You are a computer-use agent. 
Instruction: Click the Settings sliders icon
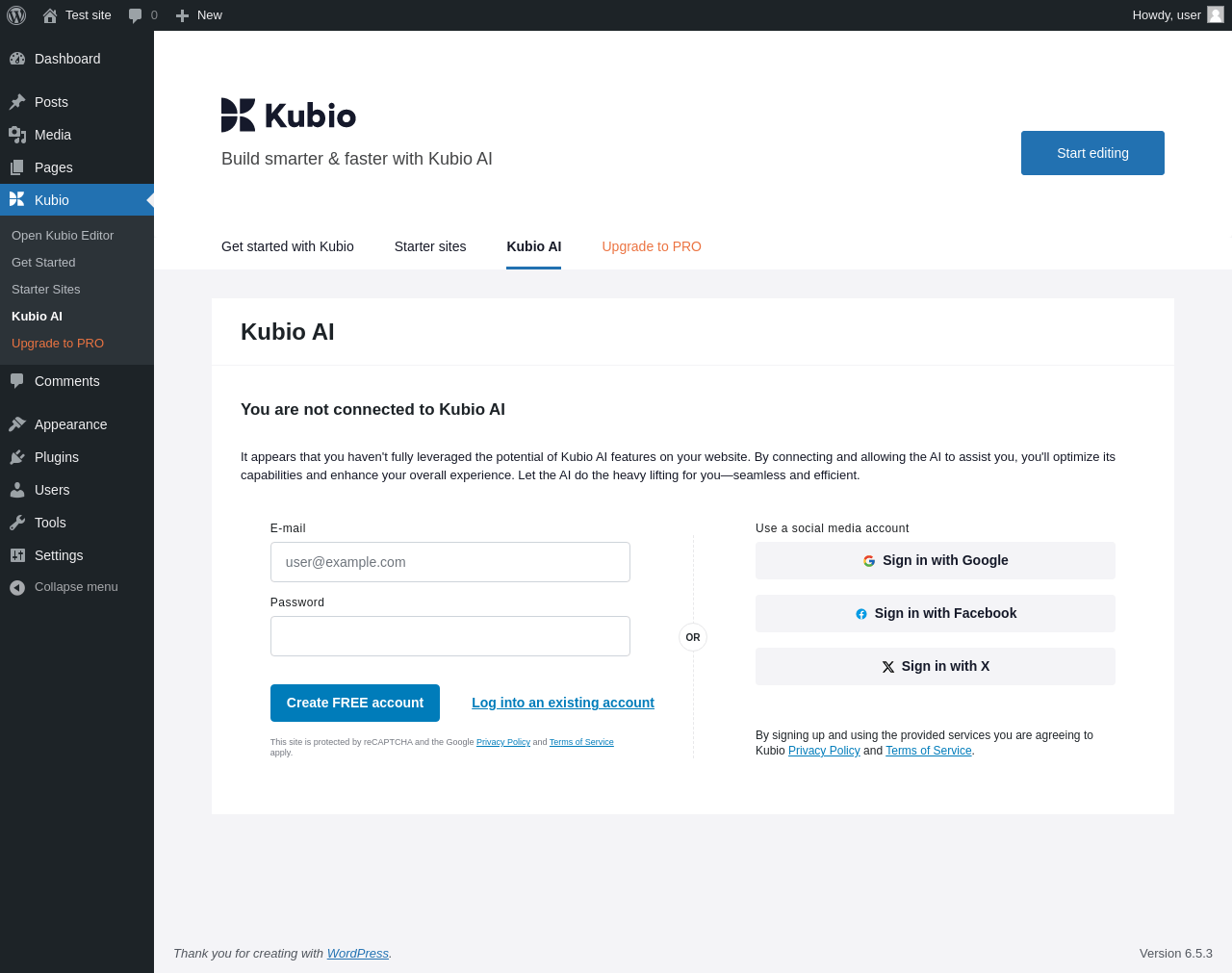(17, 555)
